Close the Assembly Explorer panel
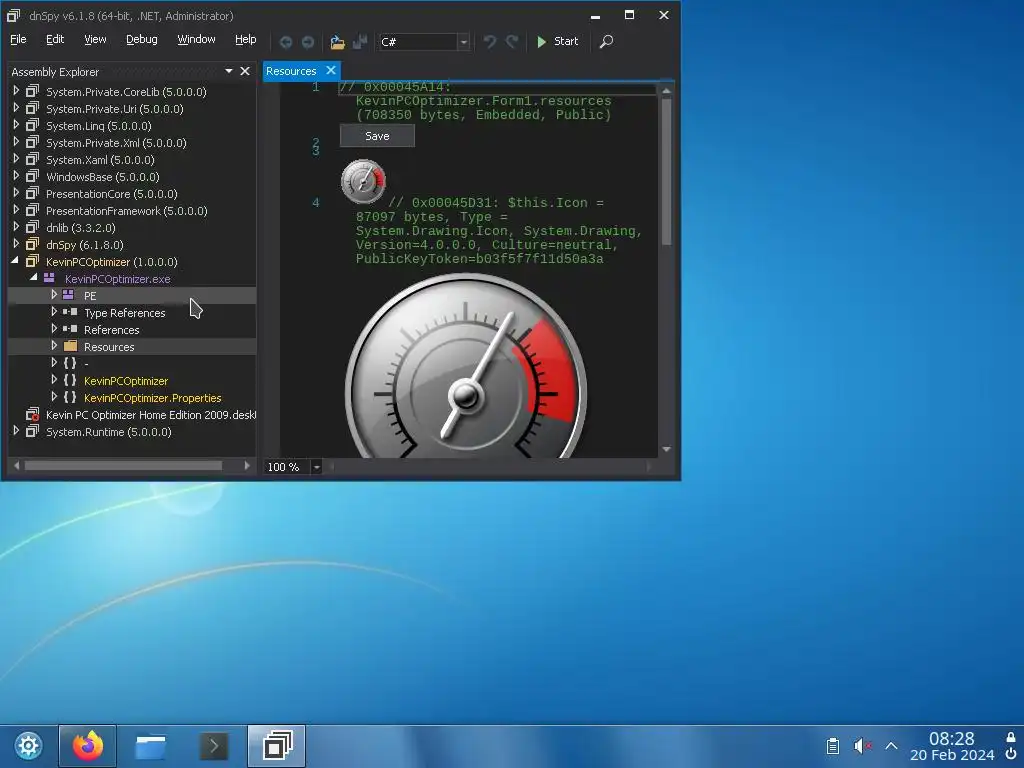This screenshot has height=768, width=1024. [245, 71]
